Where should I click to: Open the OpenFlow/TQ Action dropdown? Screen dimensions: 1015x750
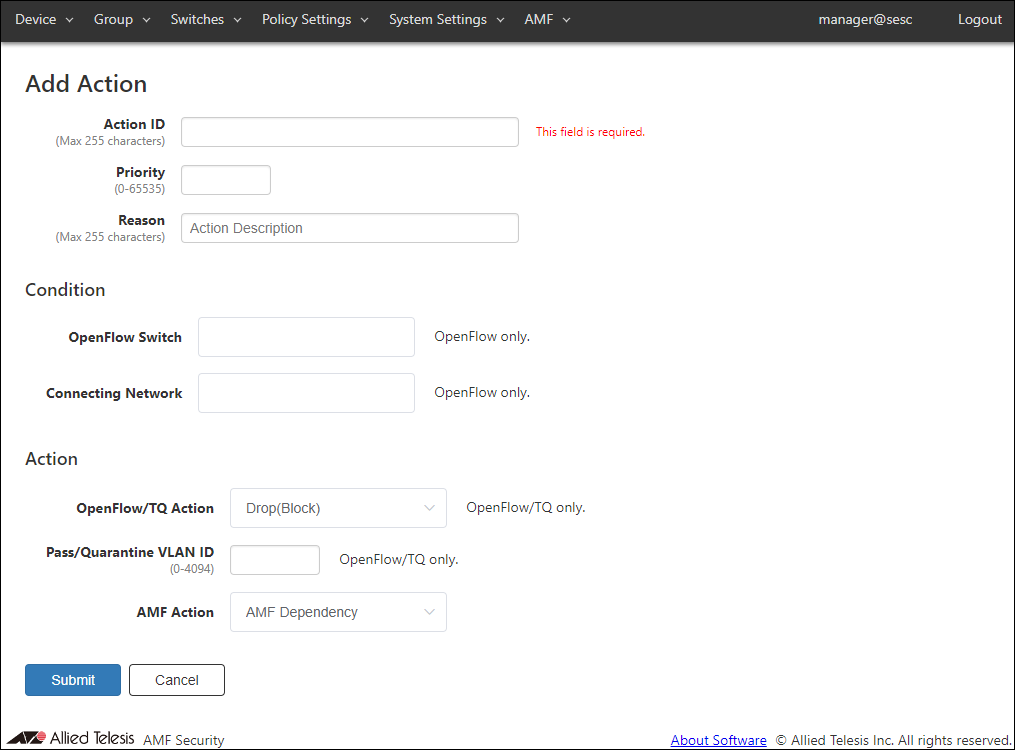(x=338, y=508)
